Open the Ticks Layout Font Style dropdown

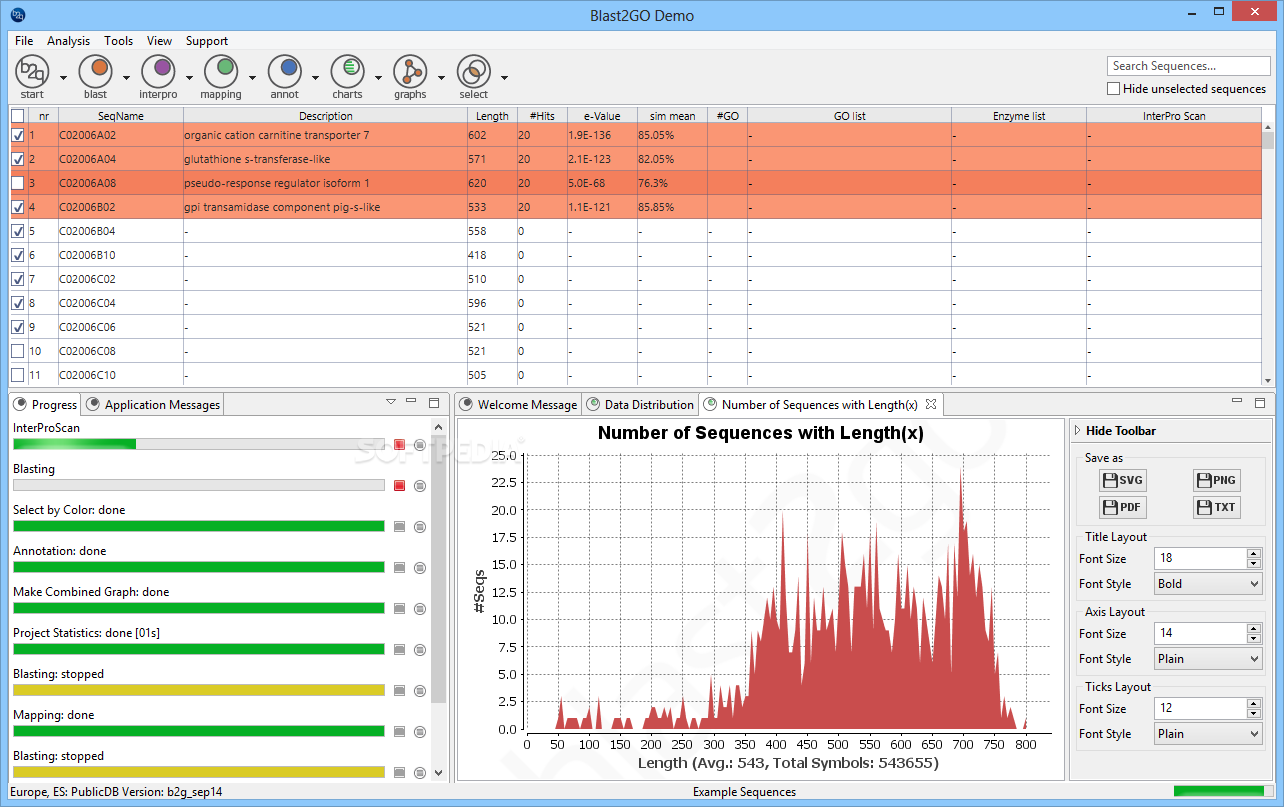pos(1208,734)
